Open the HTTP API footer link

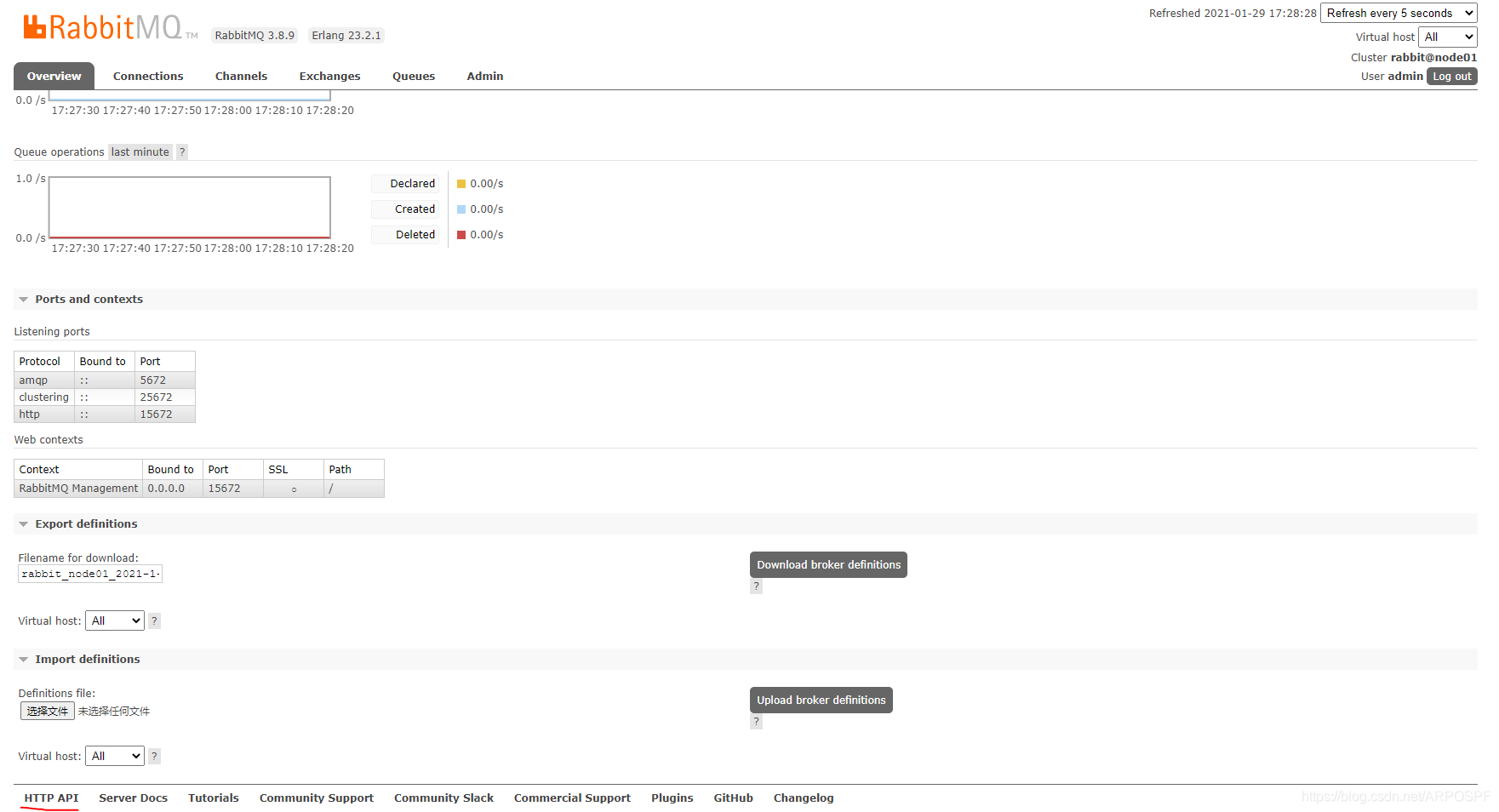click(50, 798)
